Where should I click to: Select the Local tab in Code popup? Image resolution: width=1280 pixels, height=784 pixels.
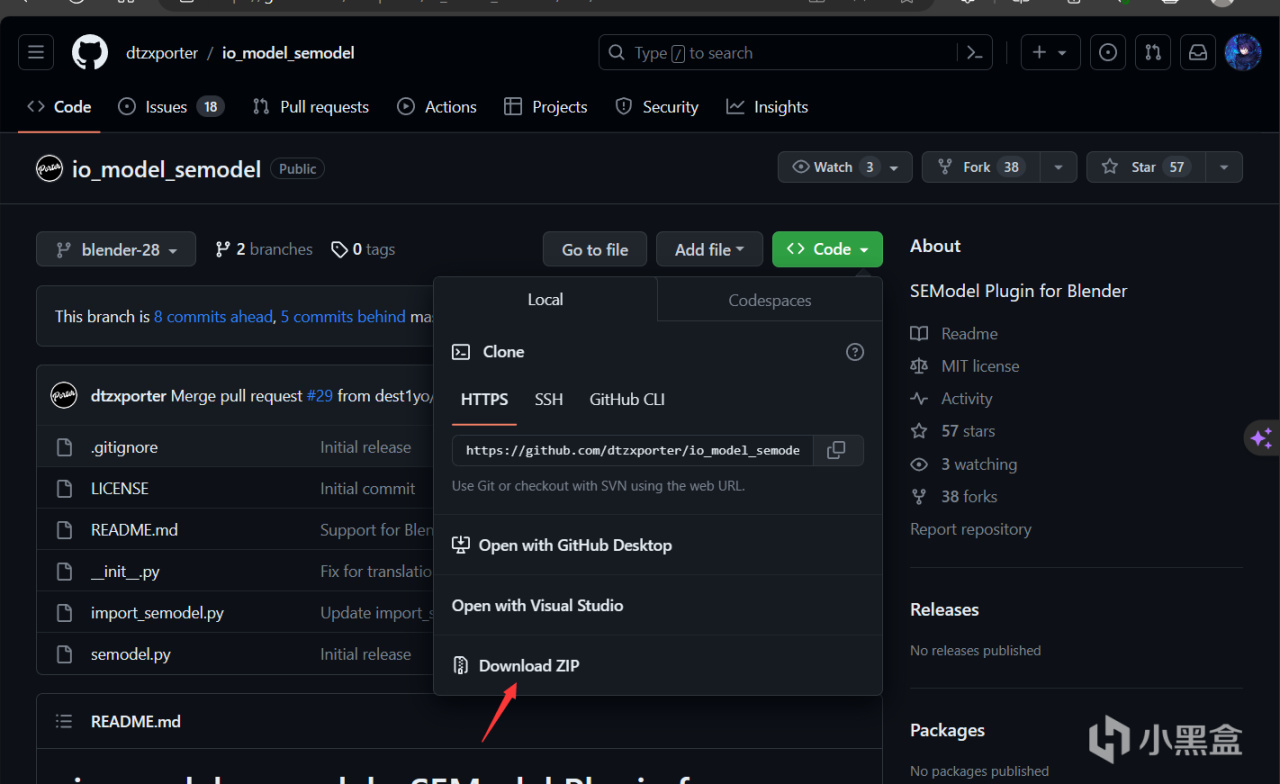click(545, 299)
